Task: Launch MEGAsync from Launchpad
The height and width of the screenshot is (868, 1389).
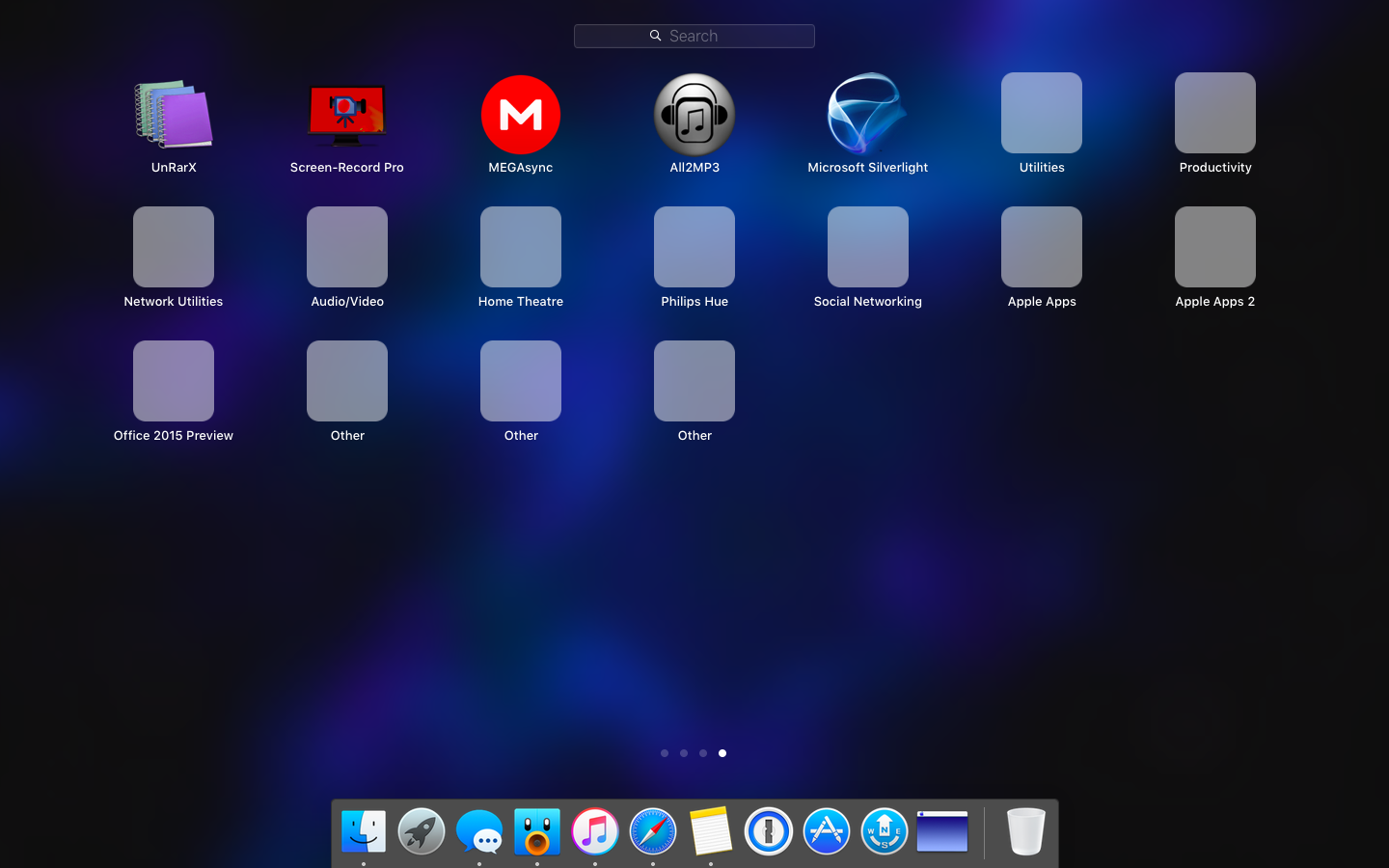Action: (521, 114)
